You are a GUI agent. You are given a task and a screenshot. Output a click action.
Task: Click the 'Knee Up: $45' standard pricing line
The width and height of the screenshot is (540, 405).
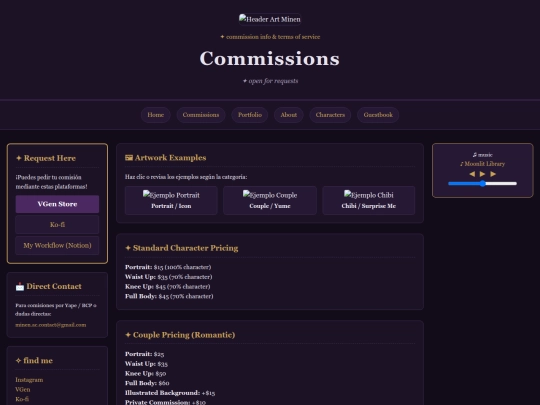click(x=167, y=286)
